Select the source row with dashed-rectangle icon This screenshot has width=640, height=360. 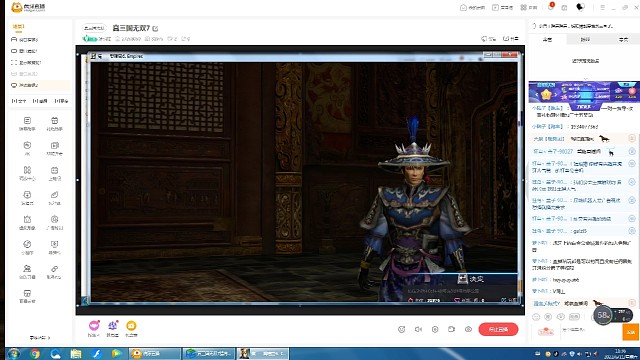pos(40,62)
